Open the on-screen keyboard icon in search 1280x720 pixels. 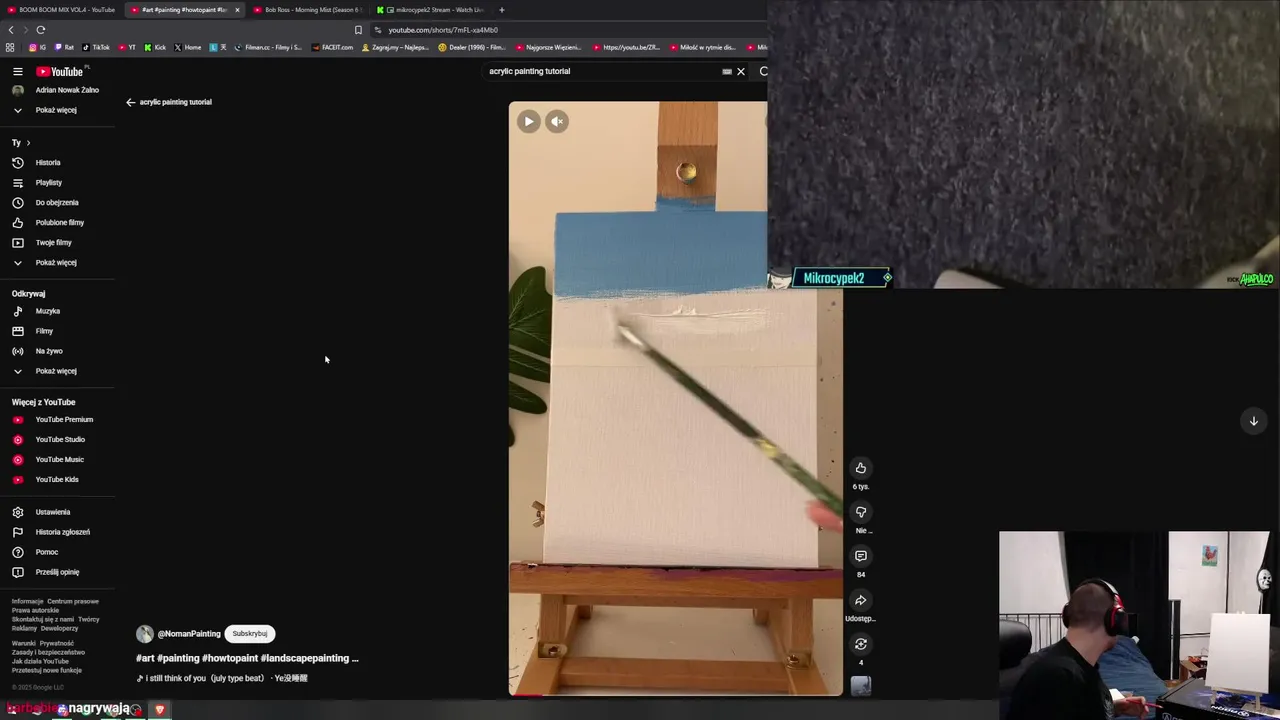[x=727, y=71]
